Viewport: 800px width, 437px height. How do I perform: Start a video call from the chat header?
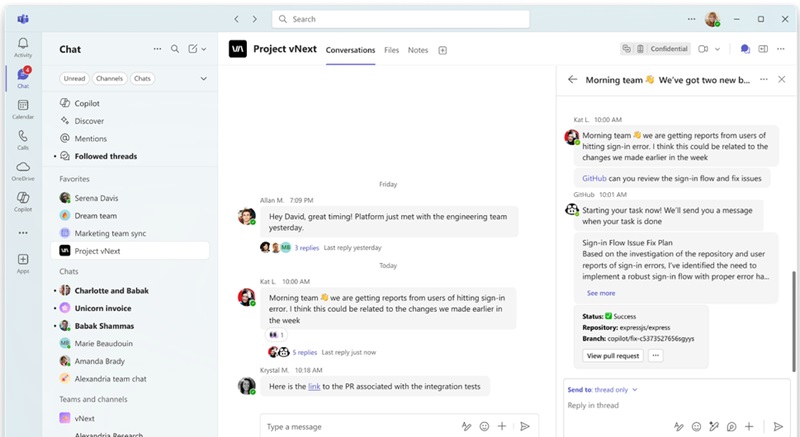703,49
